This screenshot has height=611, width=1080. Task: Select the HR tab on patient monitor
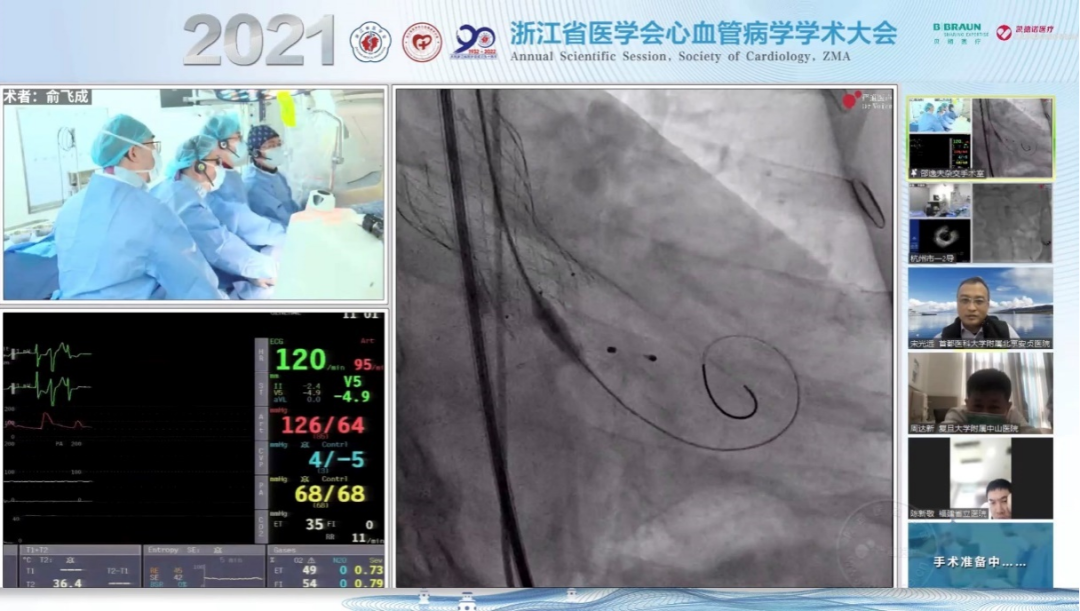[260, 354]
